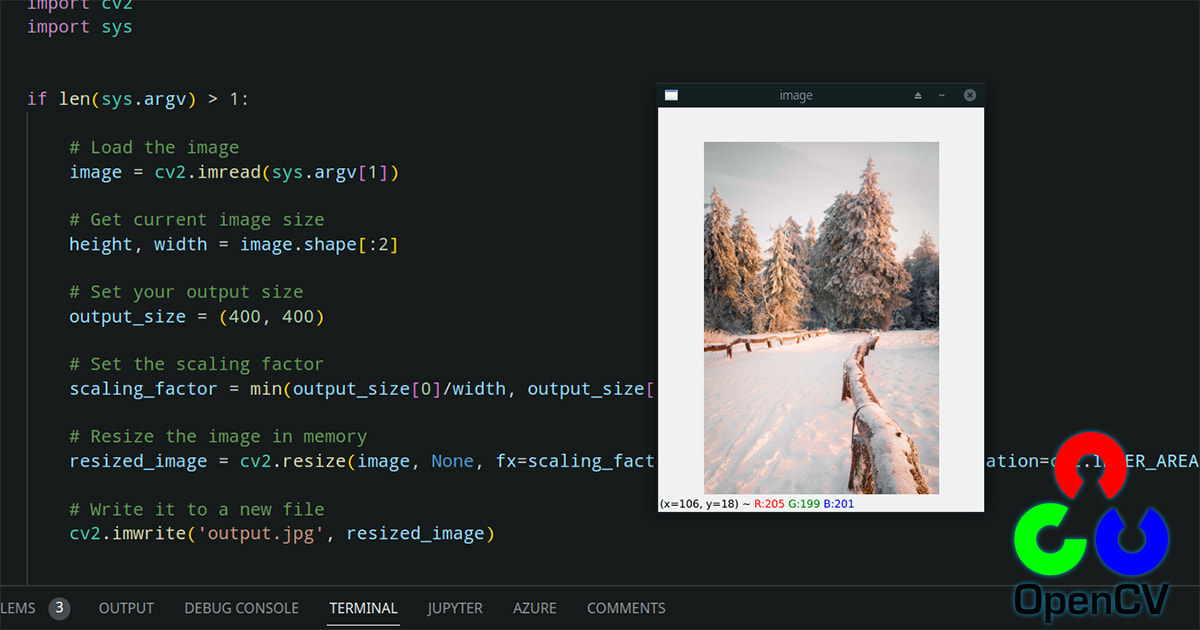View the COMMENTS tab
The width and height of the screenshot is (1200, 630).
[x=626, y=608]
